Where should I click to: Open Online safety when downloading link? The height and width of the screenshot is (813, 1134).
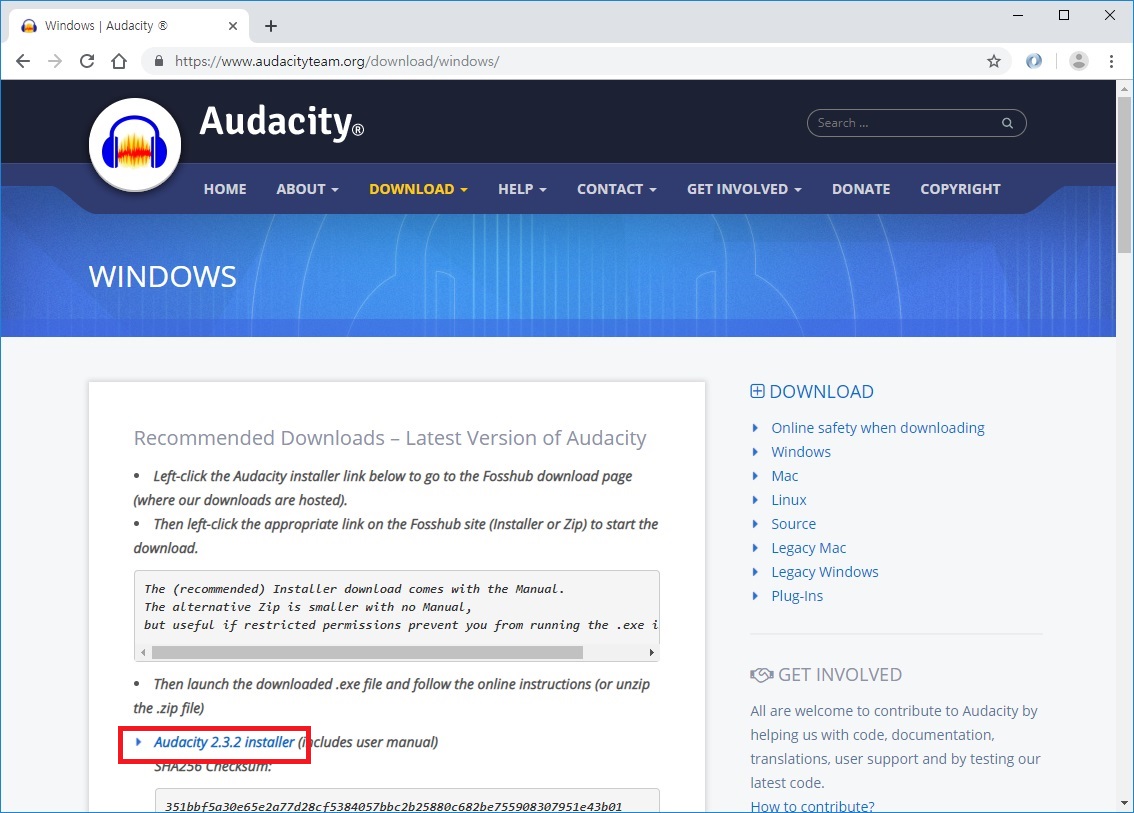point(877,427)
